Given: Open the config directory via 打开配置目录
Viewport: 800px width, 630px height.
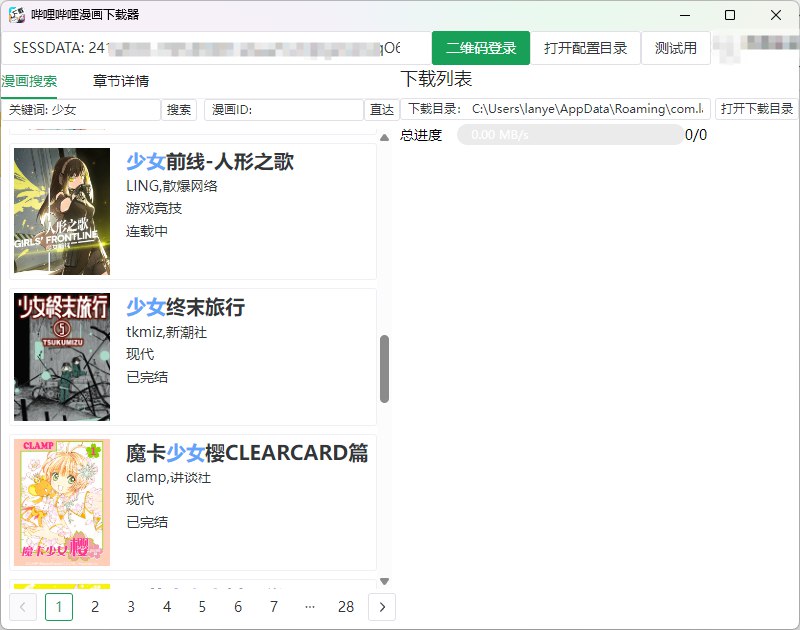Looking at the screenshot, I should pos(586,47).
